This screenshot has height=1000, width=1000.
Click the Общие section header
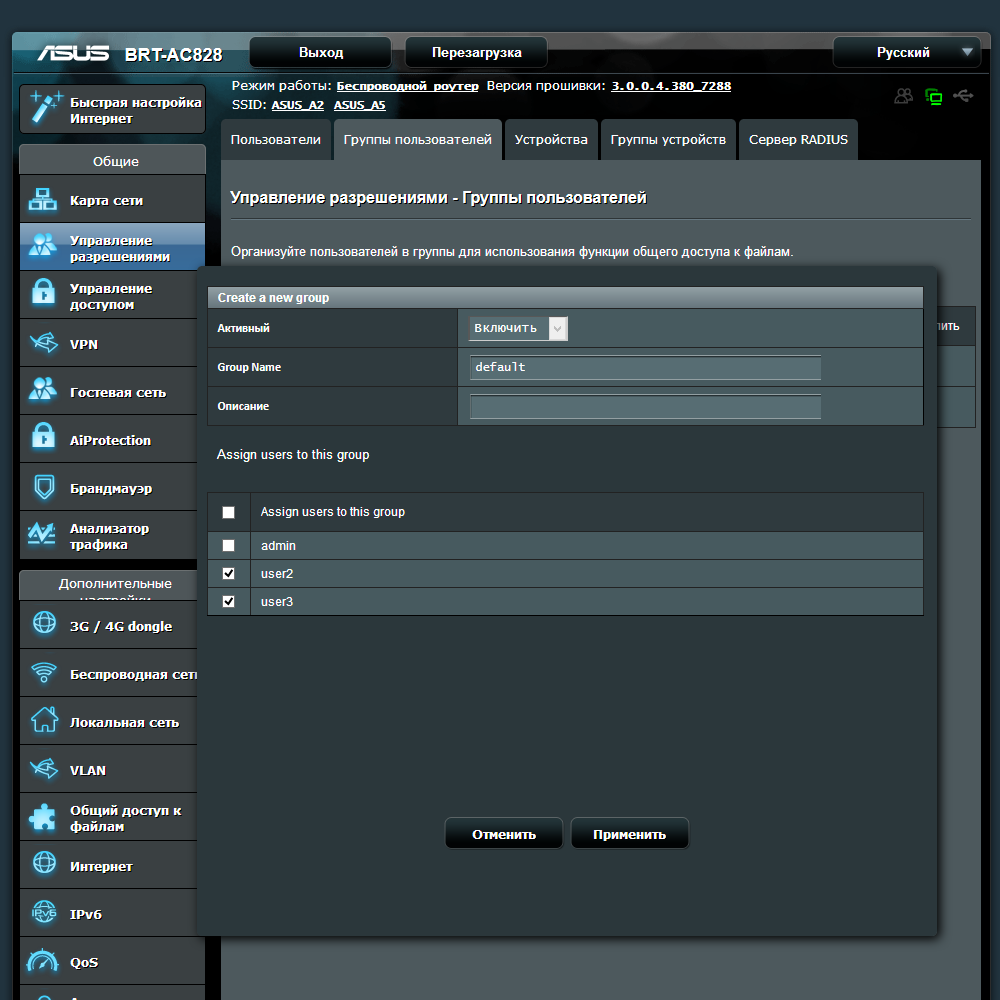click(x=113, y=161)
